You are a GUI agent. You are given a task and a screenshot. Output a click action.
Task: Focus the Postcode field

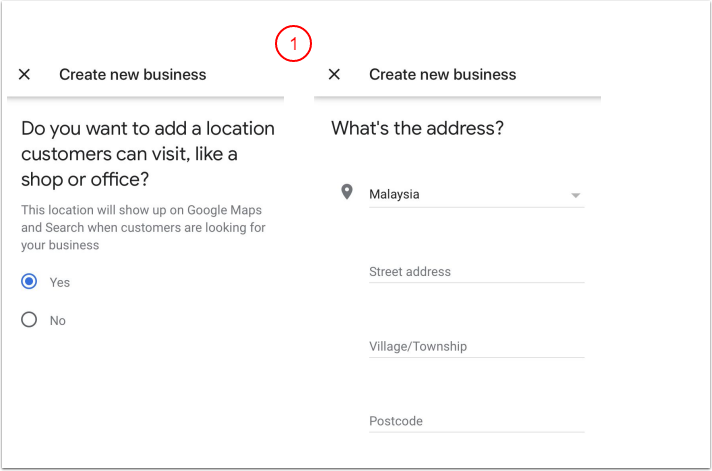[476, 421]
